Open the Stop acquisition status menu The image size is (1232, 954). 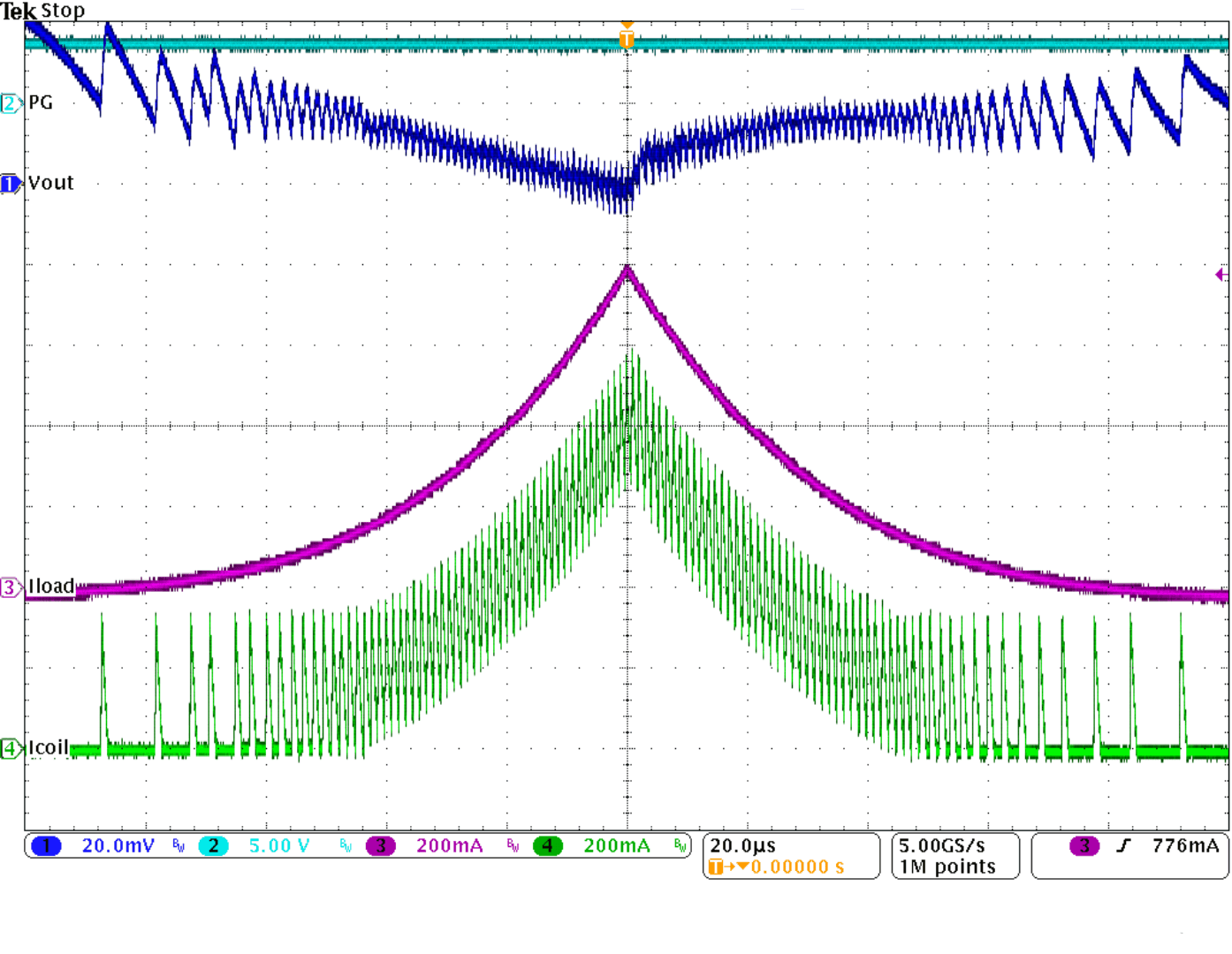point(64,11)
